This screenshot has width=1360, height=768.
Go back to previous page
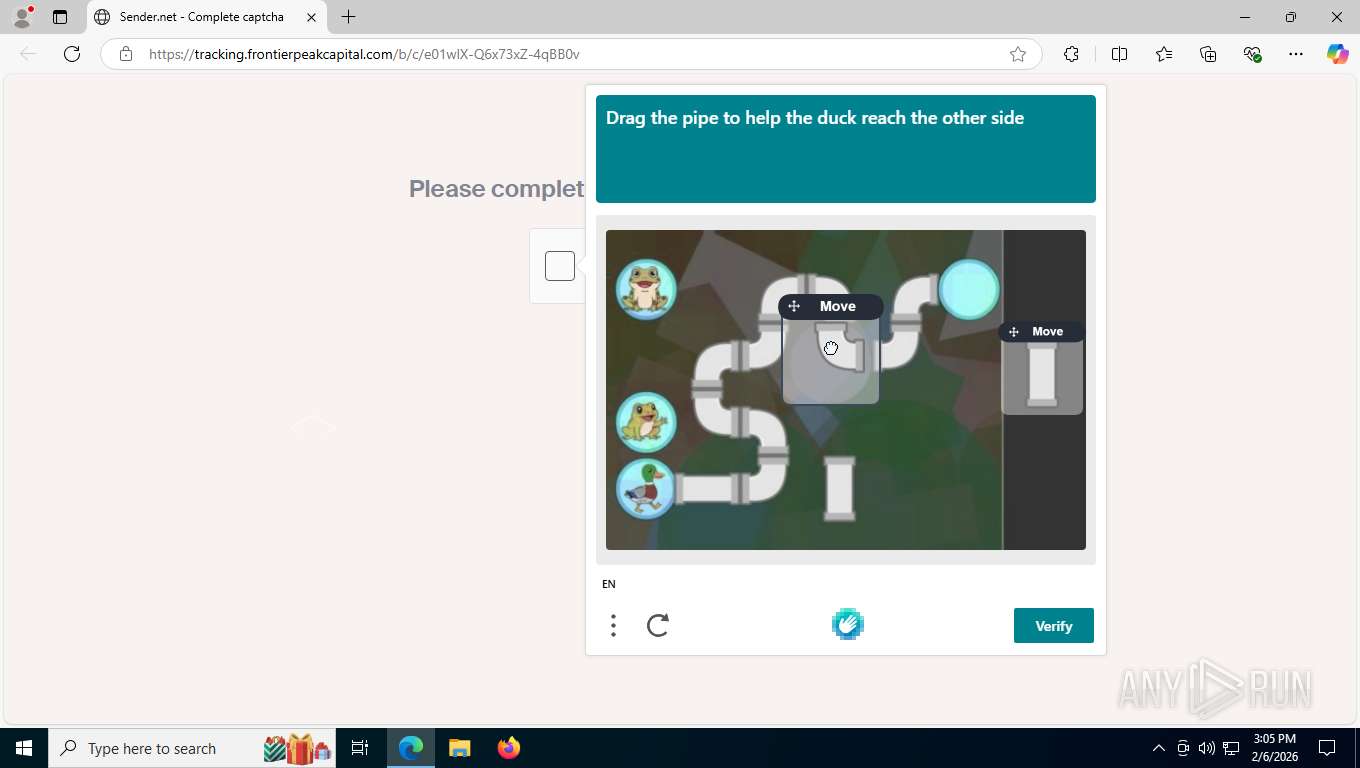point(28,54)
